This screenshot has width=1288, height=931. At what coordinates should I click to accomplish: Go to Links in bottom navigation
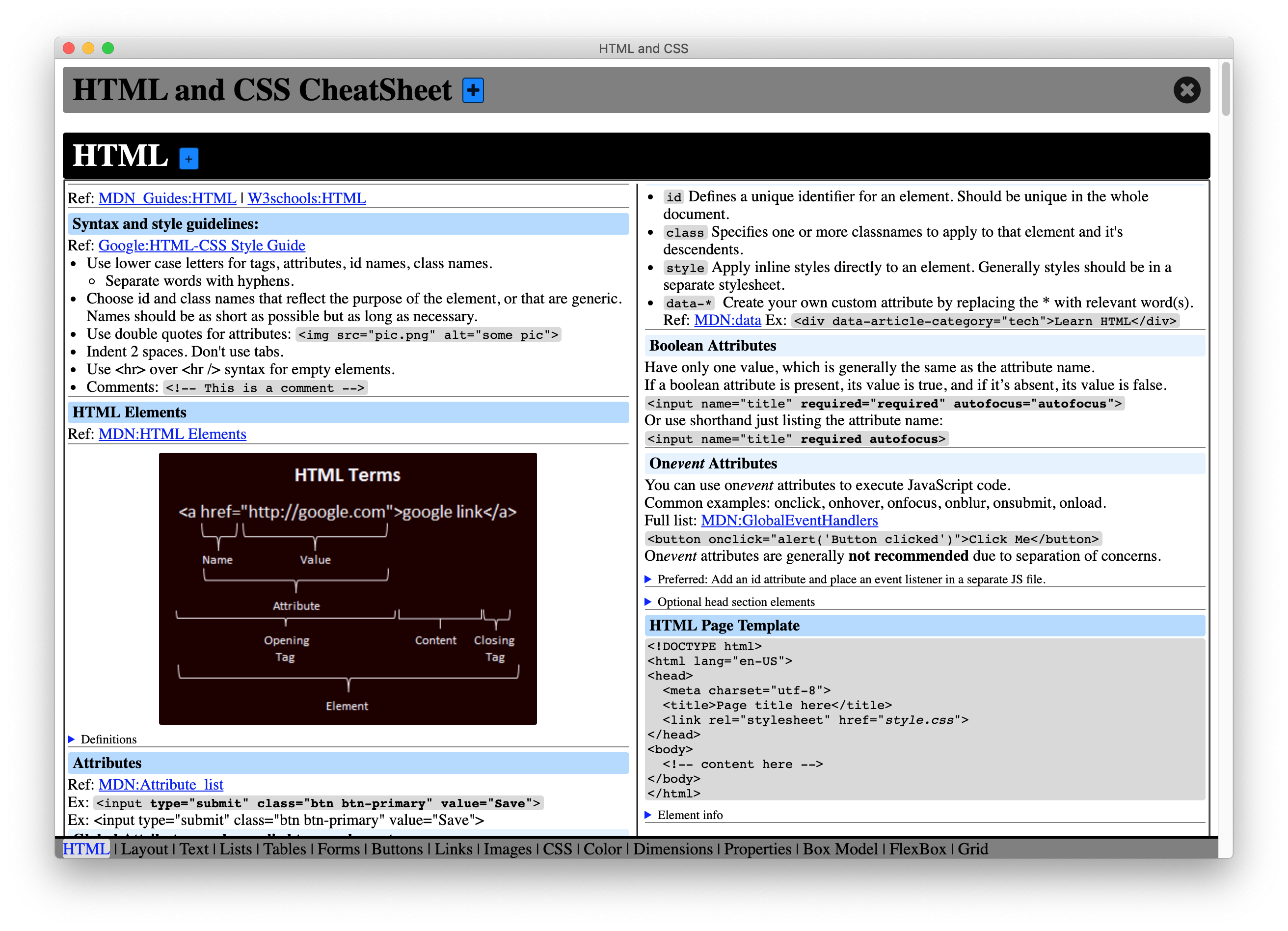(453, 848)
